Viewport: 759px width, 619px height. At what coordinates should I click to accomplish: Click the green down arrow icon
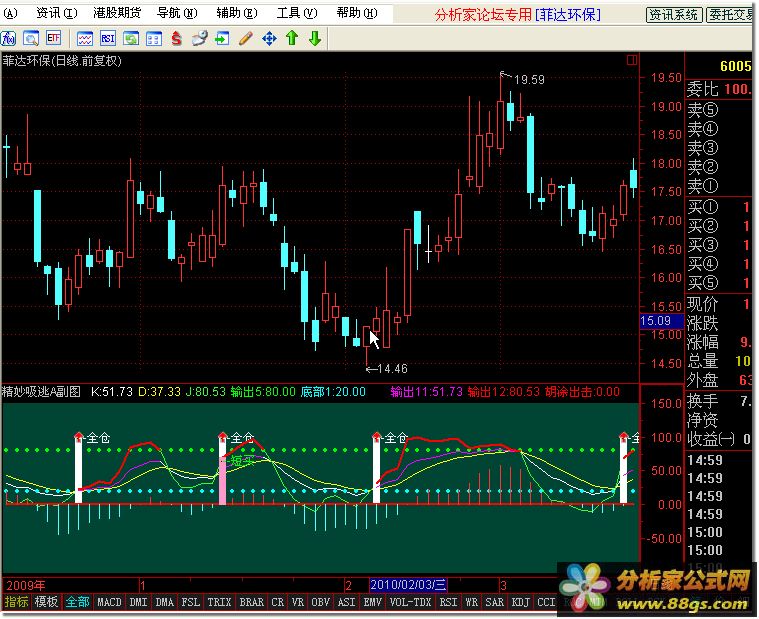click(315, 38)
